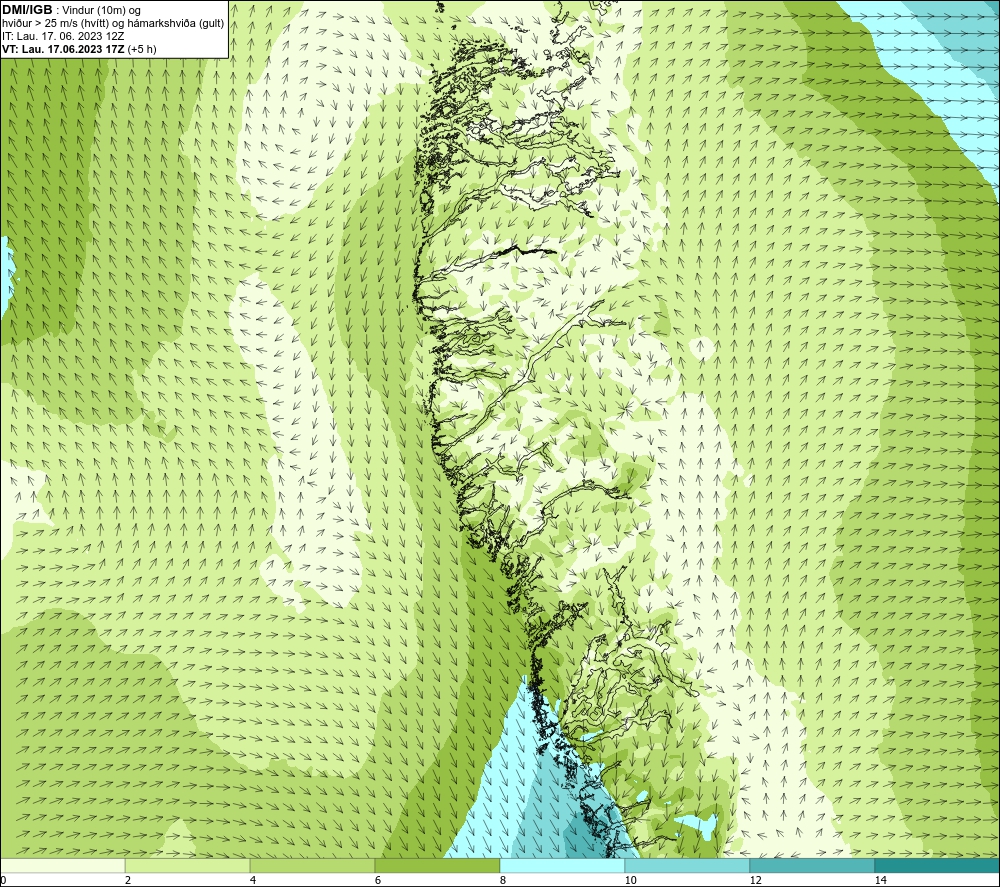Click the 'IT: Lau. 17. 06. 2023 12Z' line
The width and height of the screenshot is (1000, 887).
63,36
